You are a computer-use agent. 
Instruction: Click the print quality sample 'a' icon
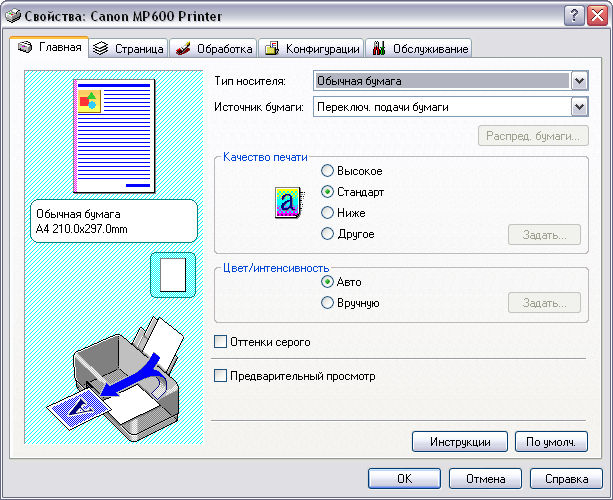coord(289,202)
